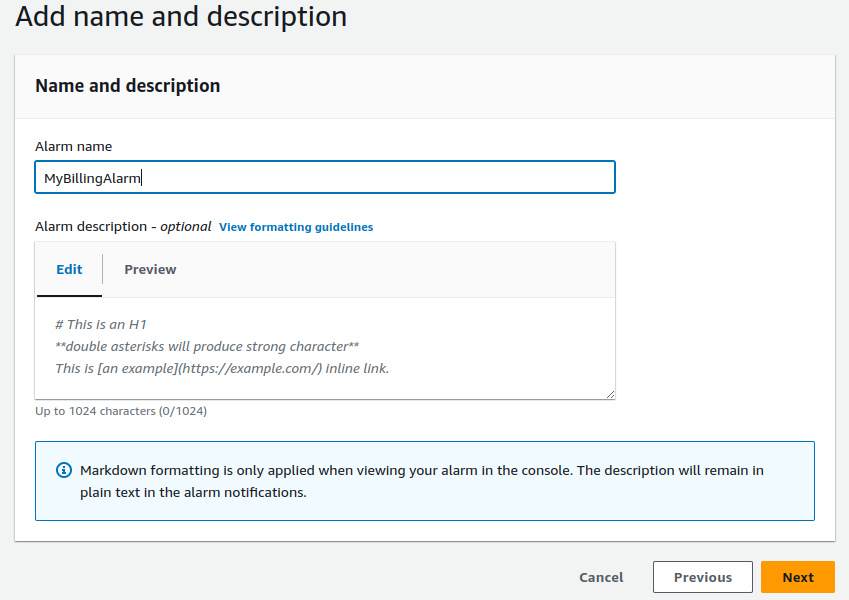
Task: Go back with the Previous button
Action: [x=703, y=577]
